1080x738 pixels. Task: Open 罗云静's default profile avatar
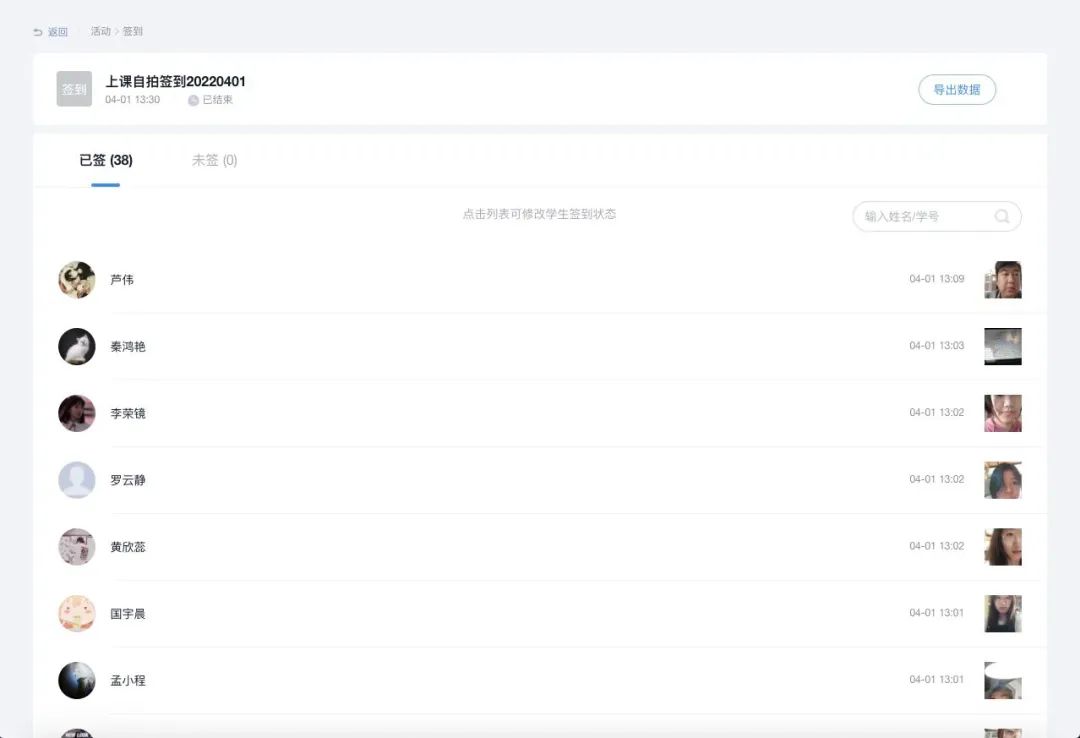(x=77, y=480)
